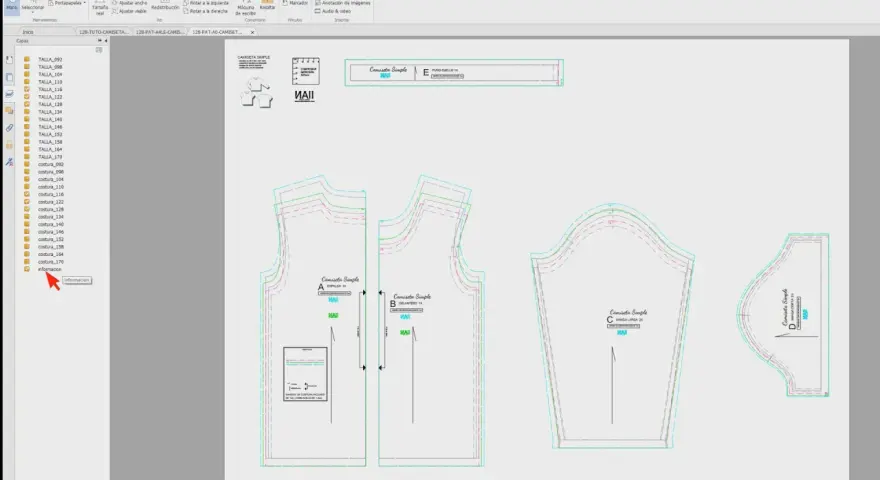This screenshot has width=880, height=480.
Task: Open the Bookmarks panel in sidebar
Action: coord(9,60)
